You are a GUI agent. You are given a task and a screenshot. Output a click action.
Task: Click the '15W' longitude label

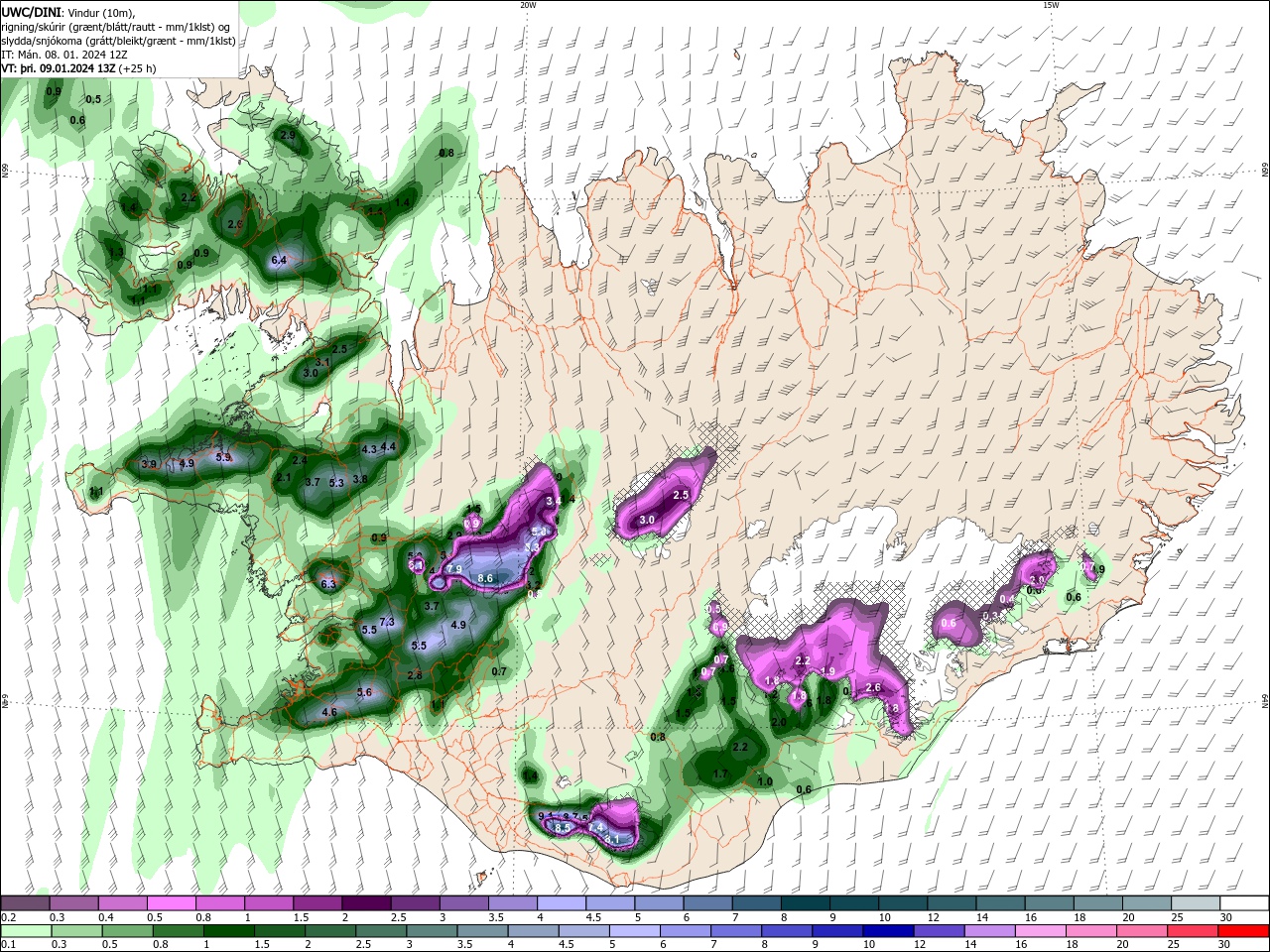pos(1051,4)
